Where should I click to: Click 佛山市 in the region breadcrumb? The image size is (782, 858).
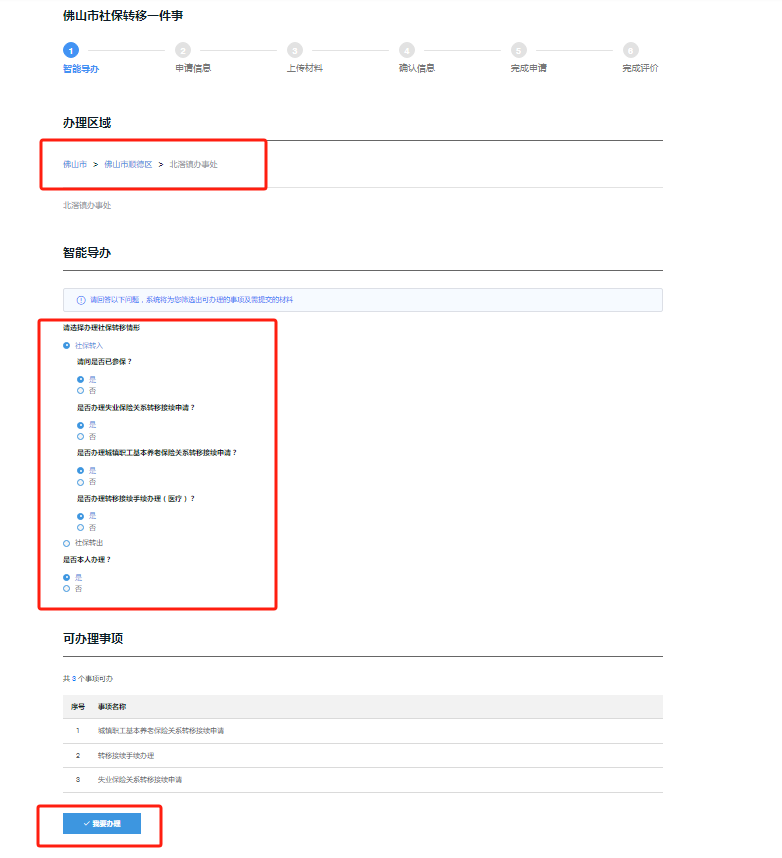point(75,164)
